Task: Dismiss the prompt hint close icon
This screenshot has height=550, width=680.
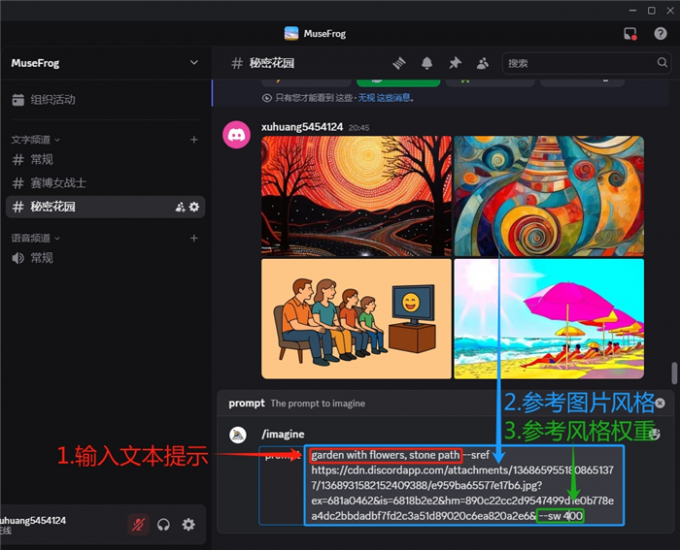Action: 660,403
